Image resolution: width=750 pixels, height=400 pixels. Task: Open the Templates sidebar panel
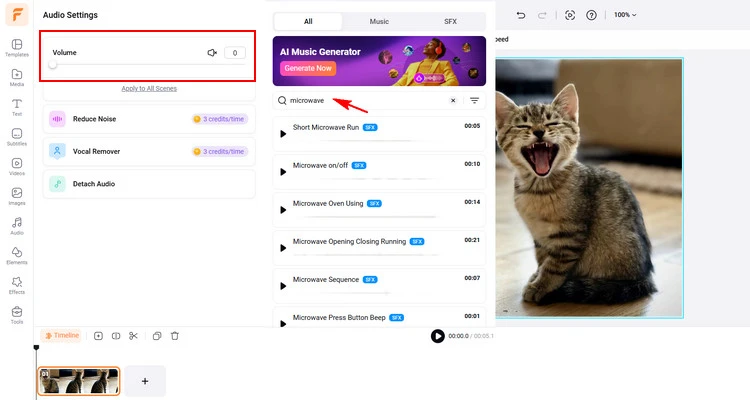17,48
